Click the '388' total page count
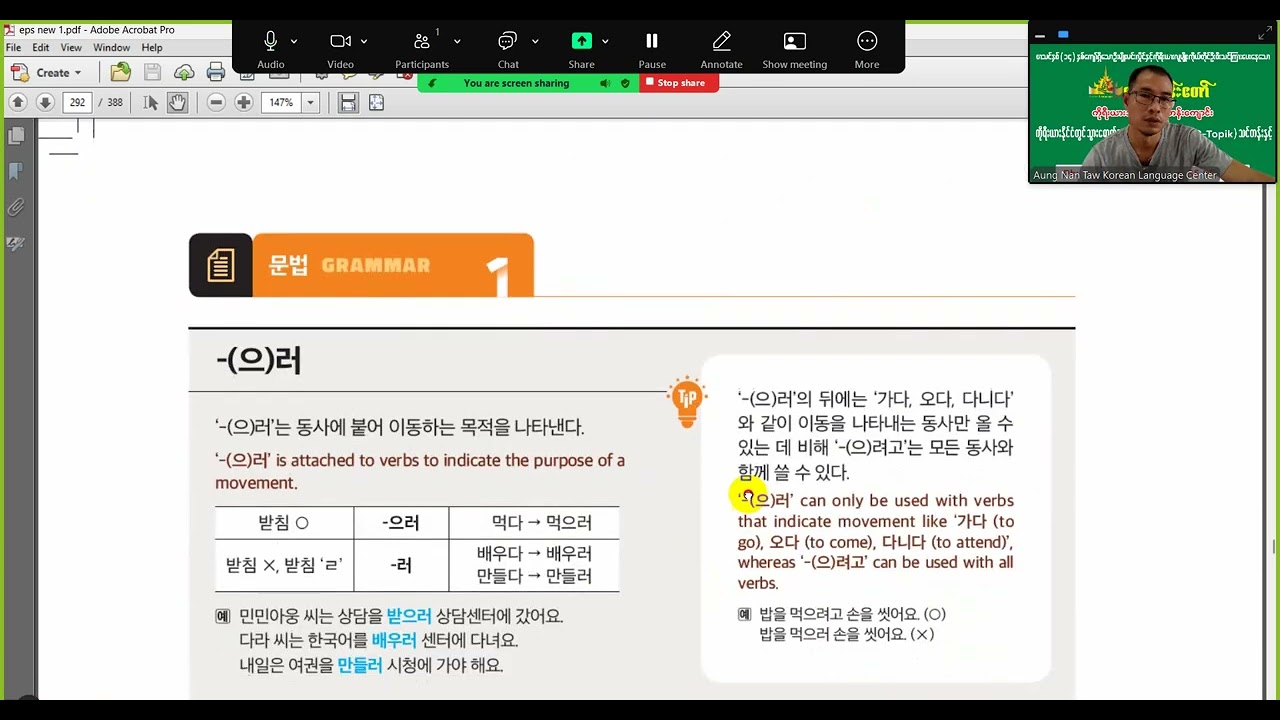 [x=115, y=102]
